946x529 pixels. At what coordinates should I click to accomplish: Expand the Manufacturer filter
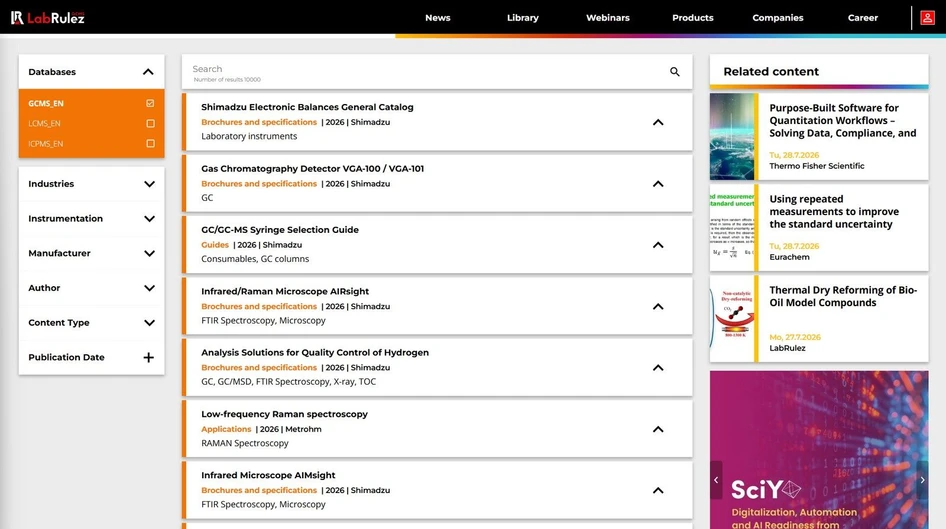tap(149, 253)
